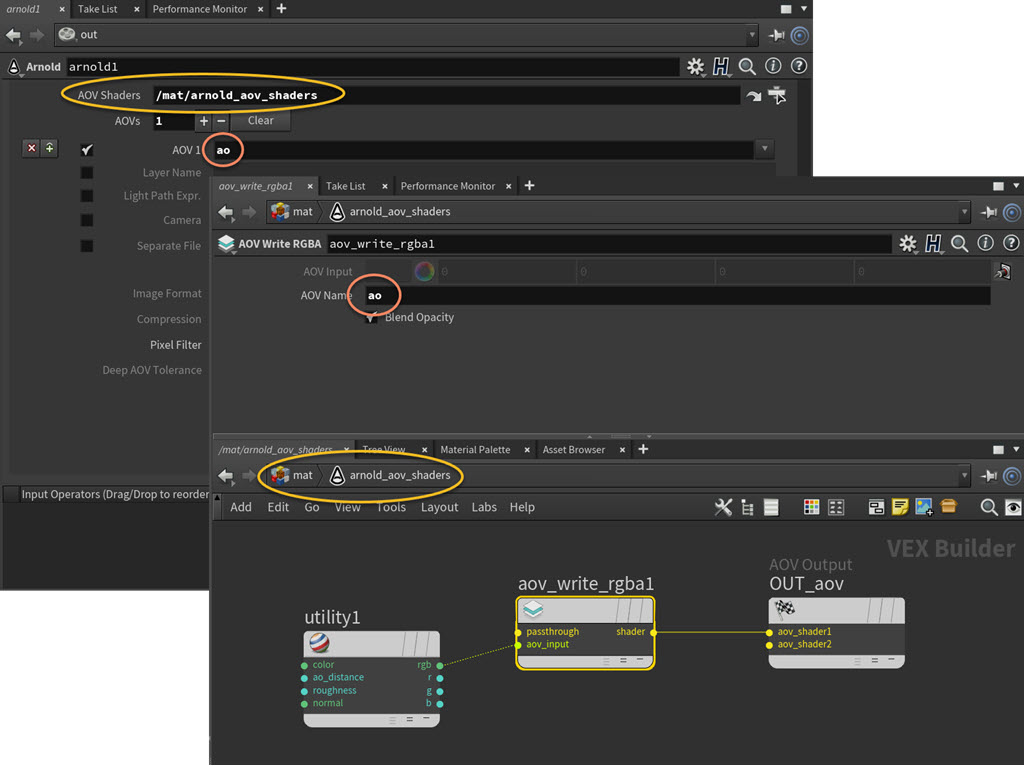The width and height of the screenshot is (1024, 766).
Task: Search parameters in the AOV Write RGBA pane
Action: [959, 244]
